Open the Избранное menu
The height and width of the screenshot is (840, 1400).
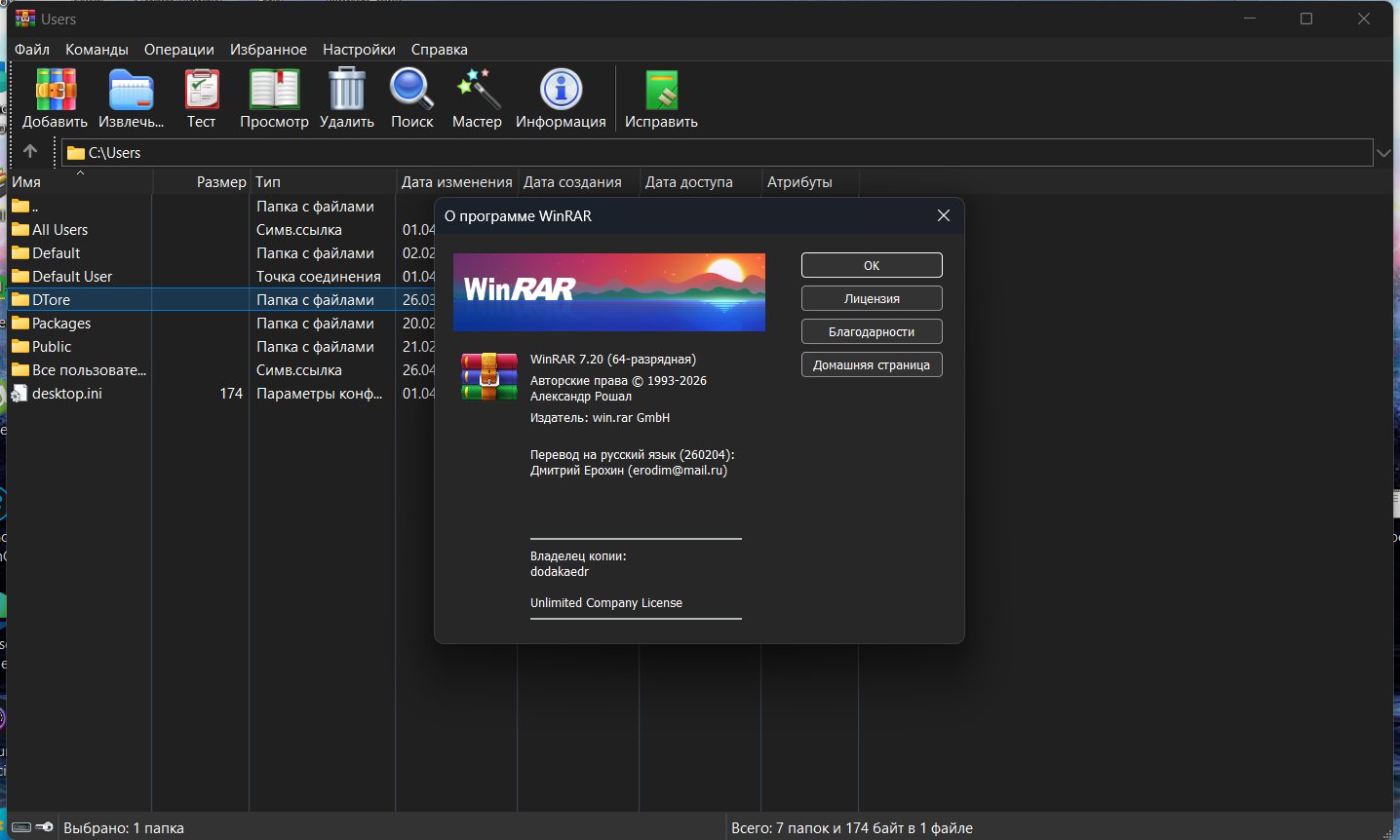coord(268,50)
